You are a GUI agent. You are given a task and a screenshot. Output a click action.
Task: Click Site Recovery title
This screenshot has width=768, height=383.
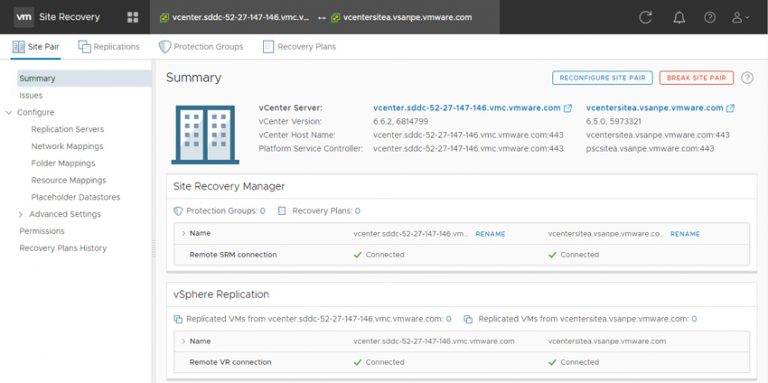[70, 17]
